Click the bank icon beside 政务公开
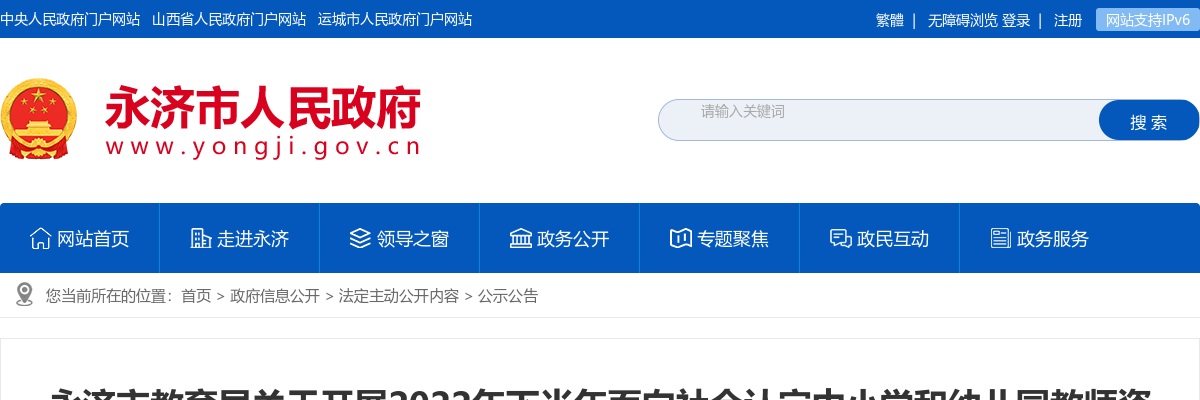Screen dimensions: 1200x400 (520, 238)
